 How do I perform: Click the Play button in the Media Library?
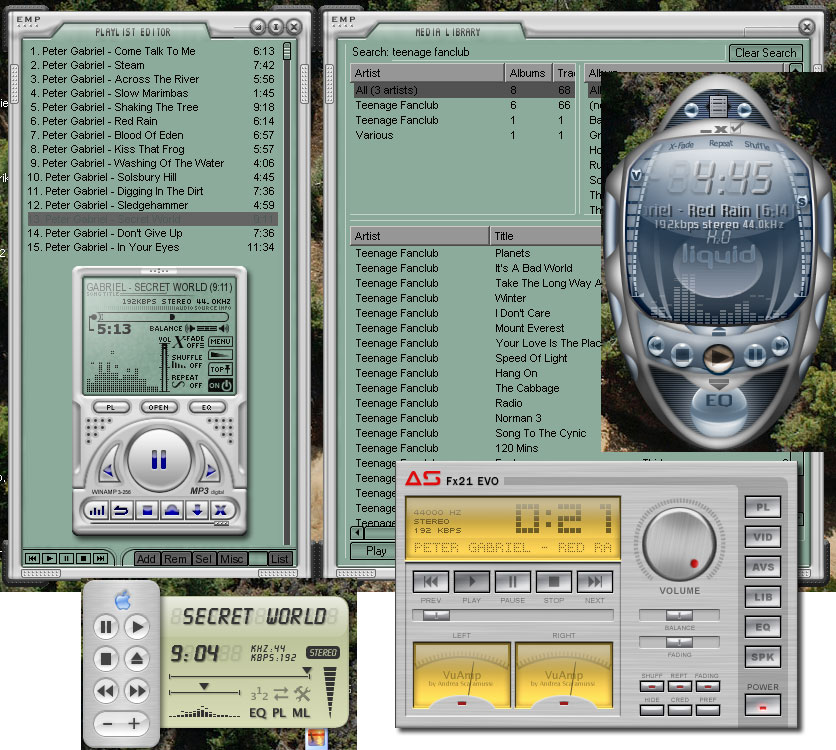[x=375, y=551]
